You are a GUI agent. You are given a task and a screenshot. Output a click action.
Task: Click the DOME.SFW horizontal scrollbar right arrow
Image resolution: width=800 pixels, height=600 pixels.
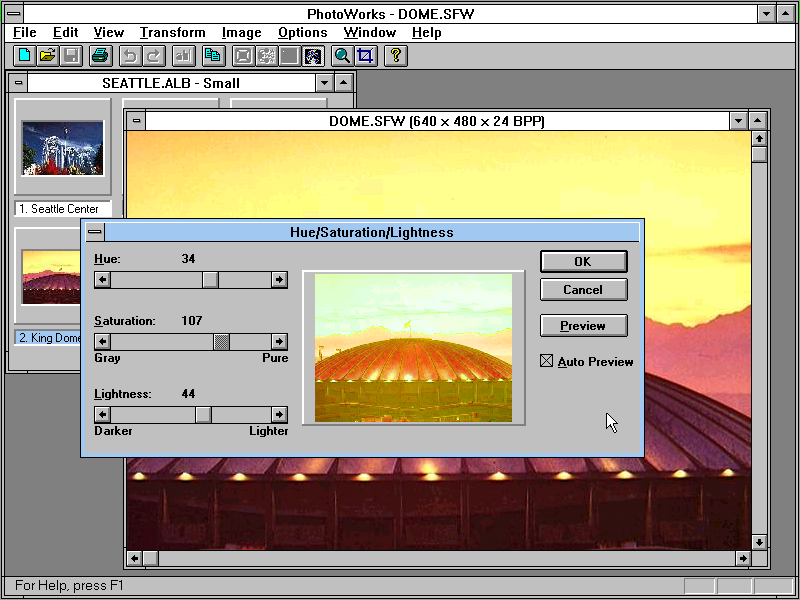742,558
